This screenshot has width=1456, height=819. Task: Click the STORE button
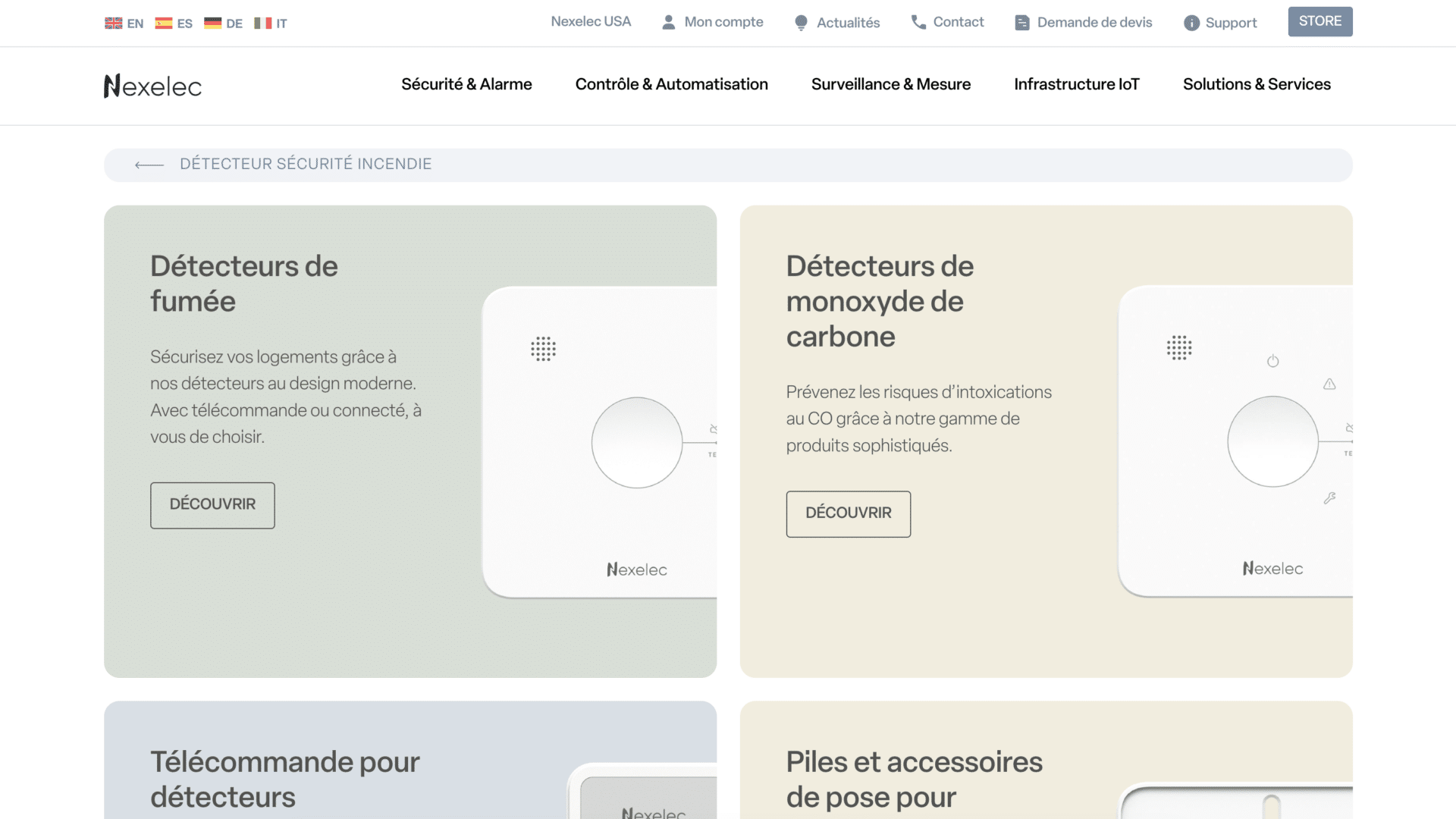click(x=1320, y=21)
